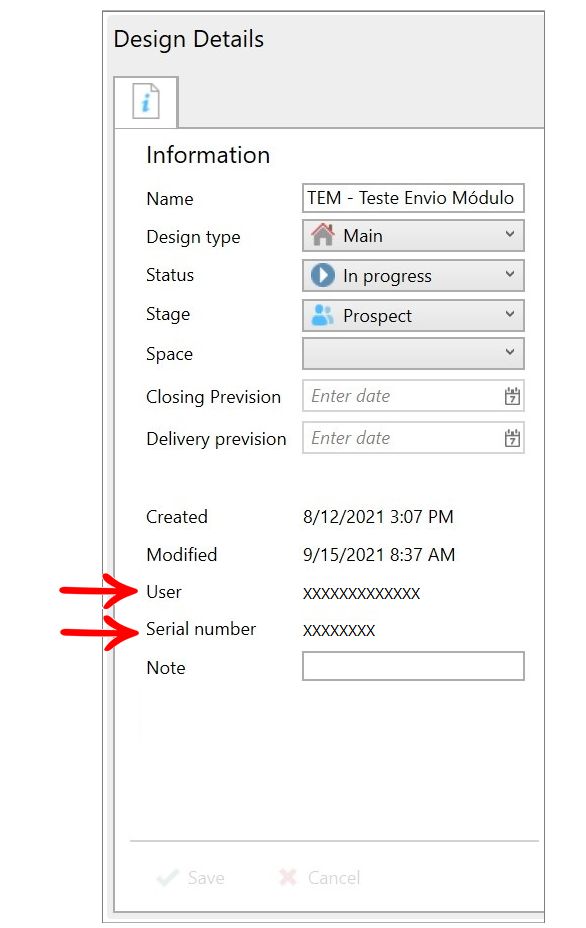
Task: Click the Cancel button label
Action: (x=334, y=878)
